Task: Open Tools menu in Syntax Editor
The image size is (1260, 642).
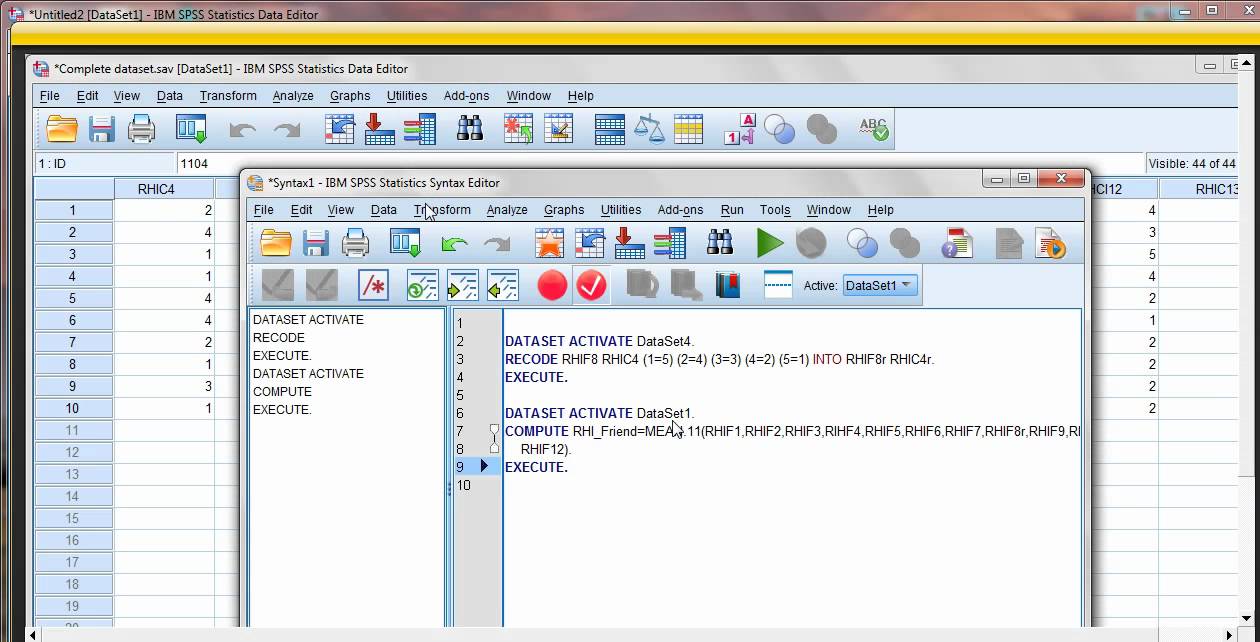Action: (x=775, y=210)
